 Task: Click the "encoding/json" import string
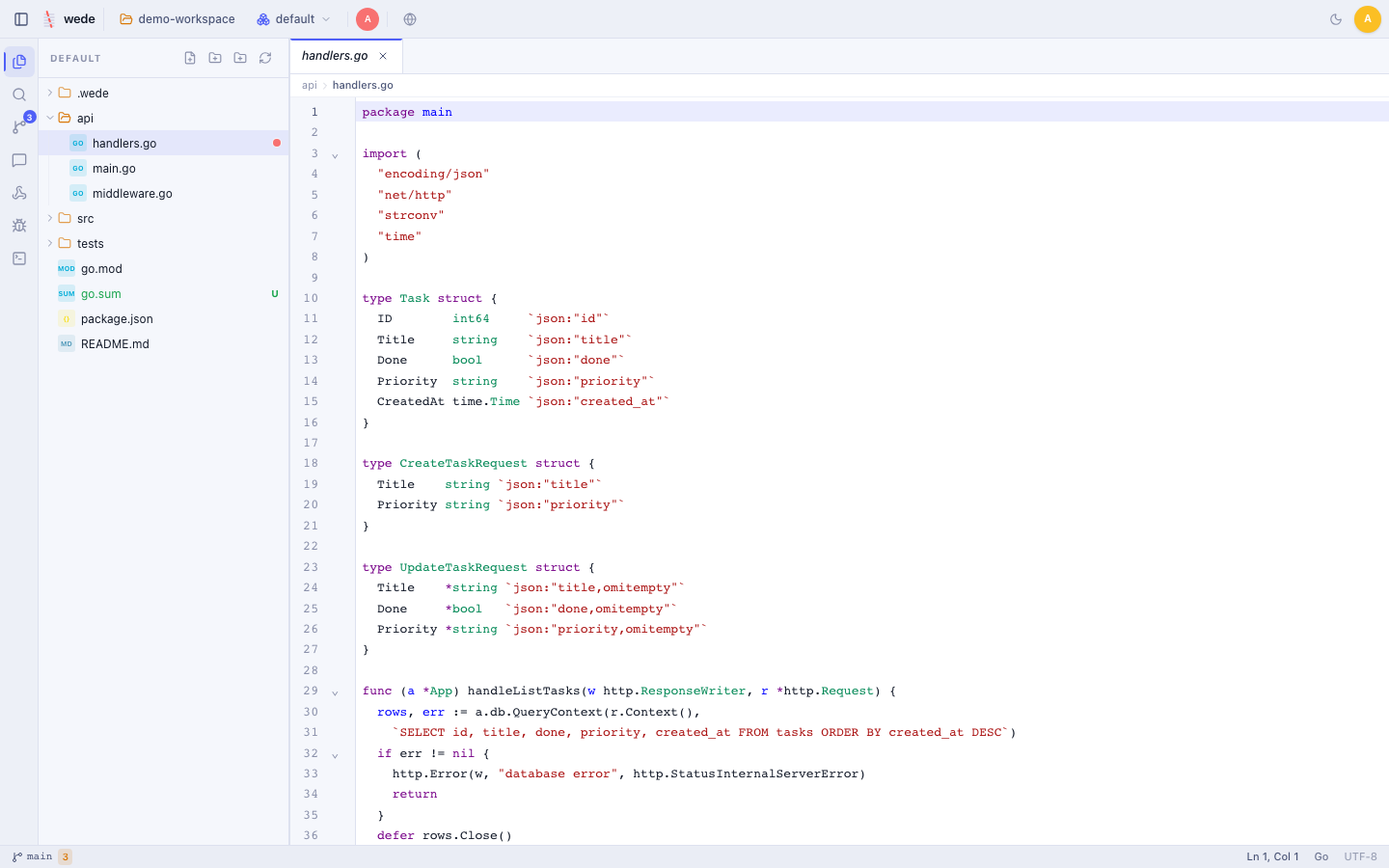pos(433,174)
